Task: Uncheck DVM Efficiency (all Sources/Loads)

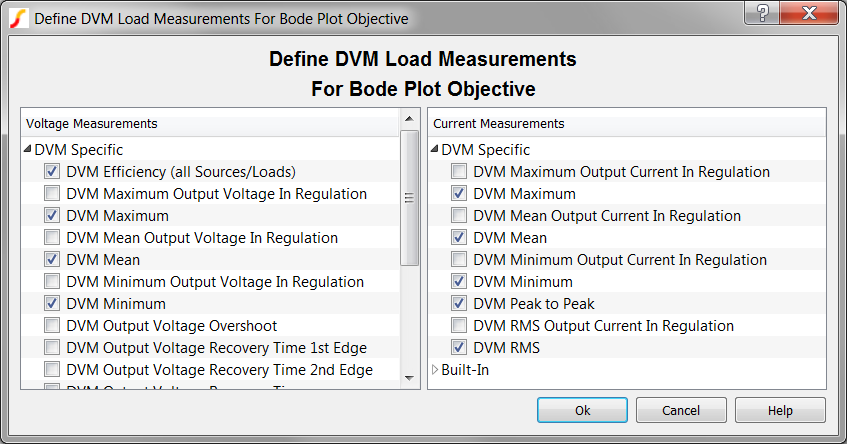Action: pyautogui.click(x=52, y=172)
